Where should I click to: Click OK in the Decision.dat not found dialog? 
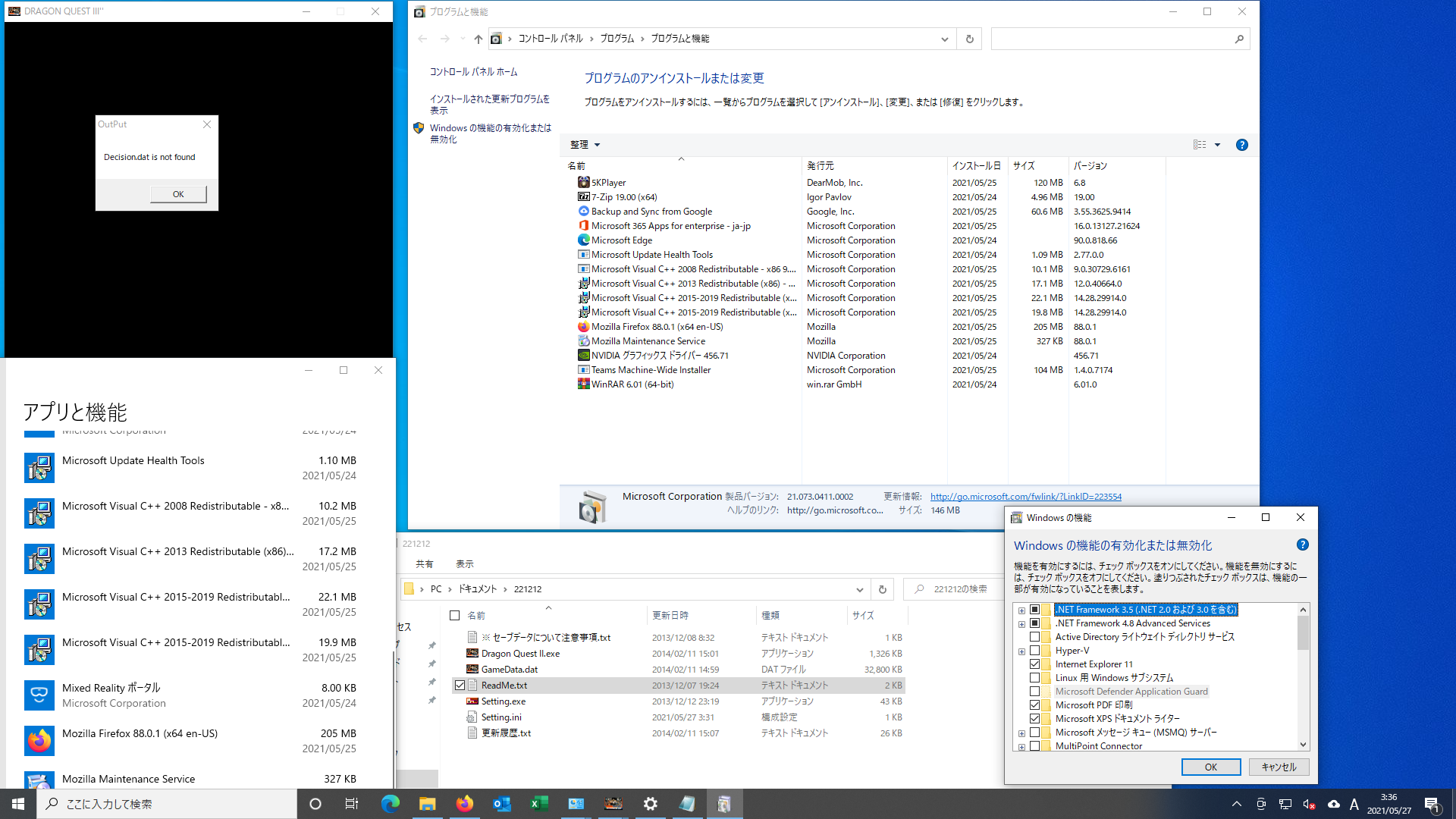pos(178,194)
